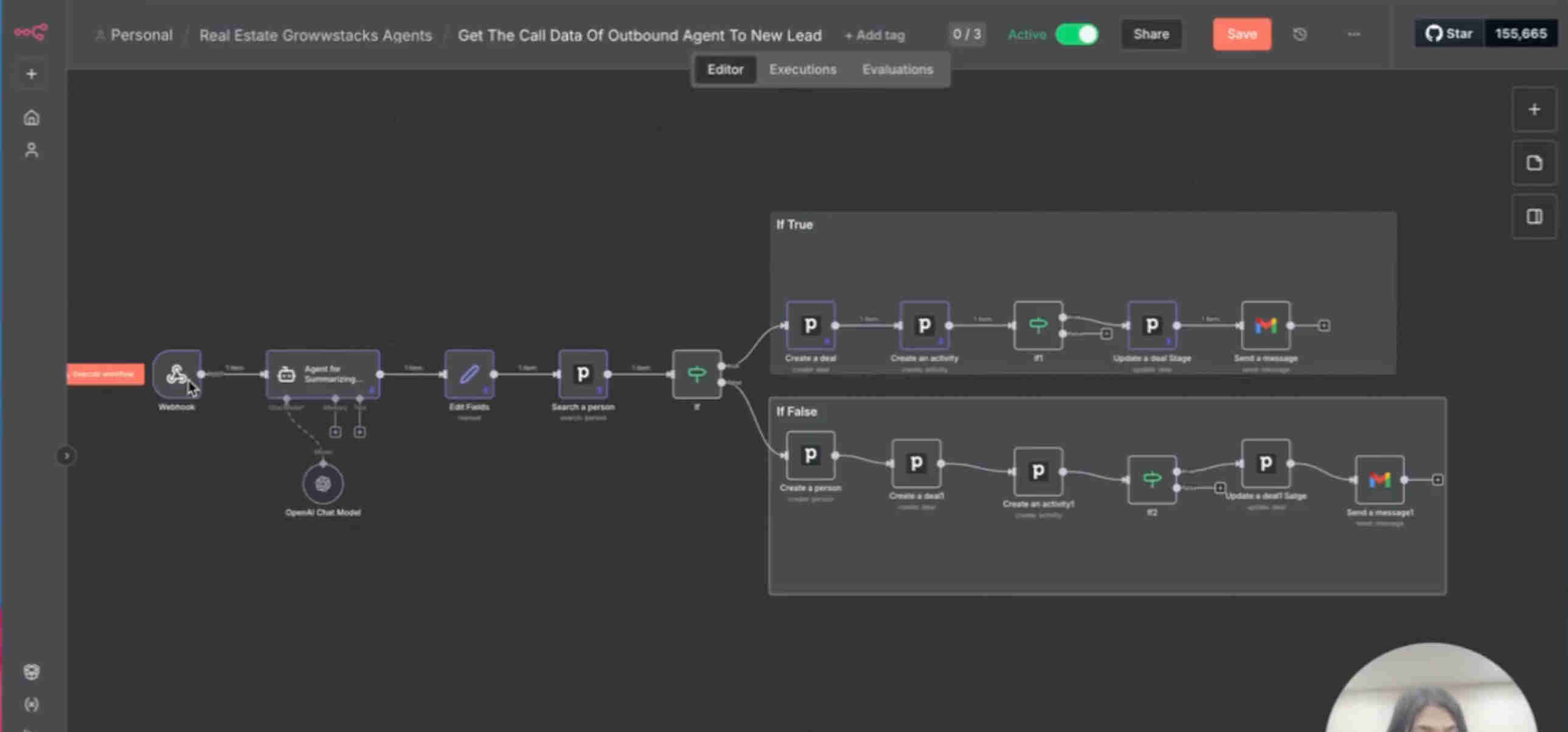Image resolution: width=1568 pixels, height=732 pixels.
Task: Click the GitHub Star button
Action: coord(1449,33)
